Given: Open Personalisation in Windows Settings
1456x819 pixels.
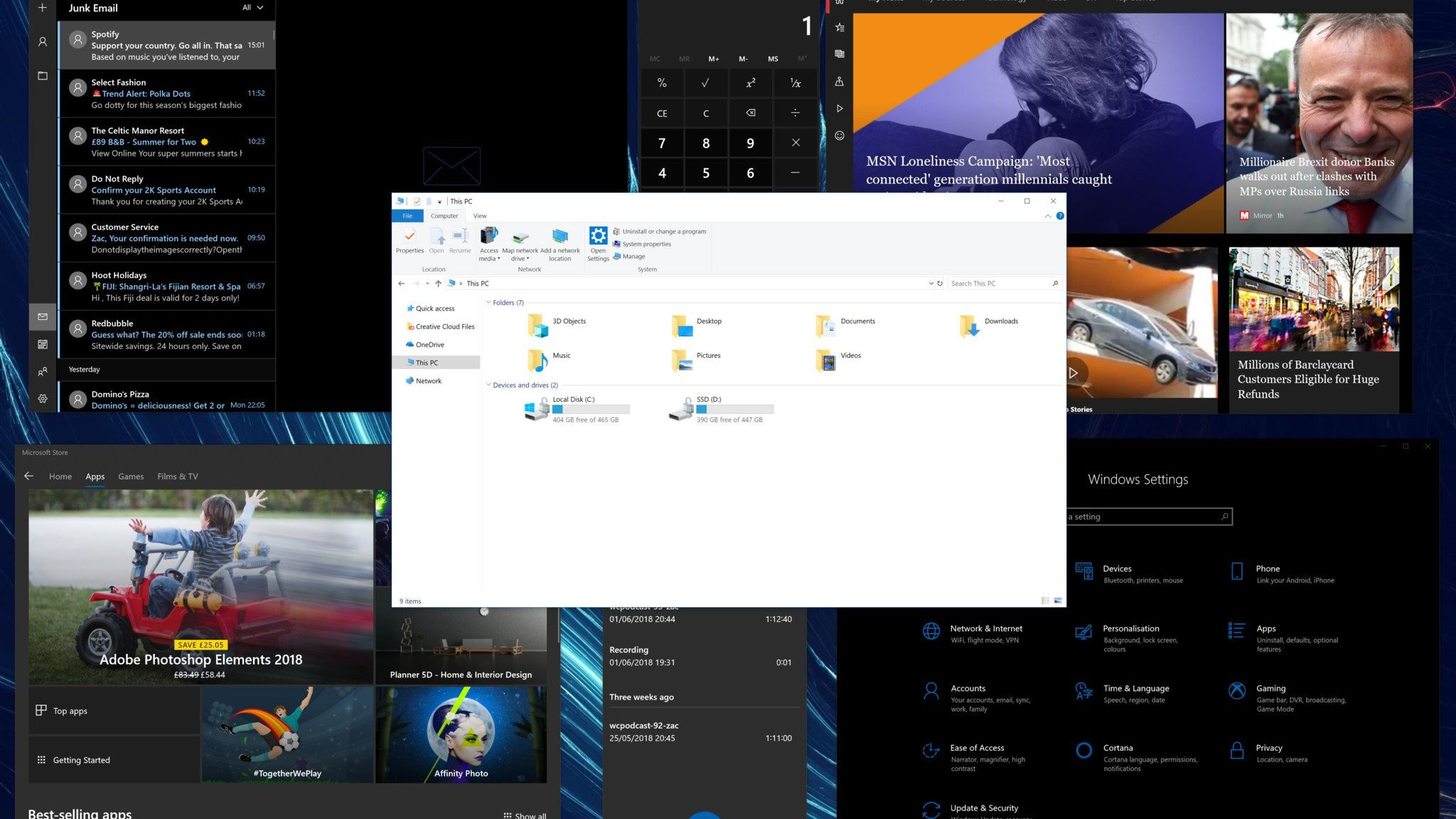Looking at the screenshot, I should coord(1130,629).
